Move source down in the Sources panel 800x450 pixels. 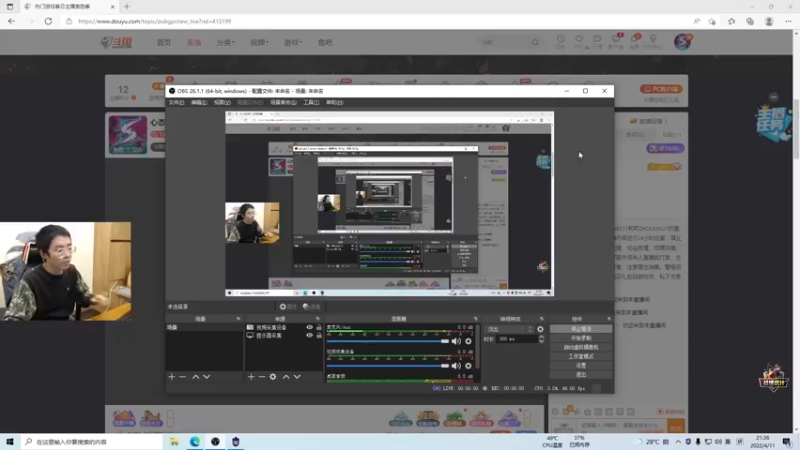[297, 377]
